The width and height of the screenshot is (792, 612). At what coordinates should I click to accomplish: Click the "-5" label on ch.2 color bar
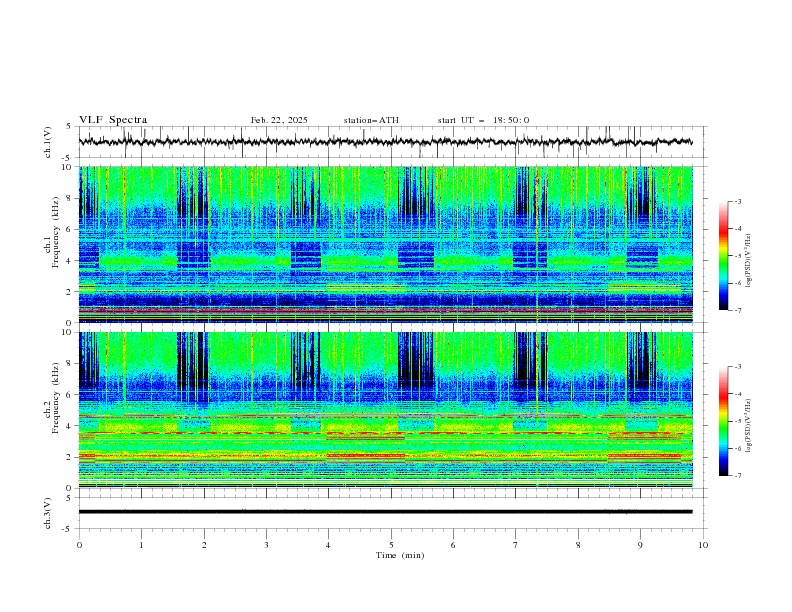click(x=738, y=421)
